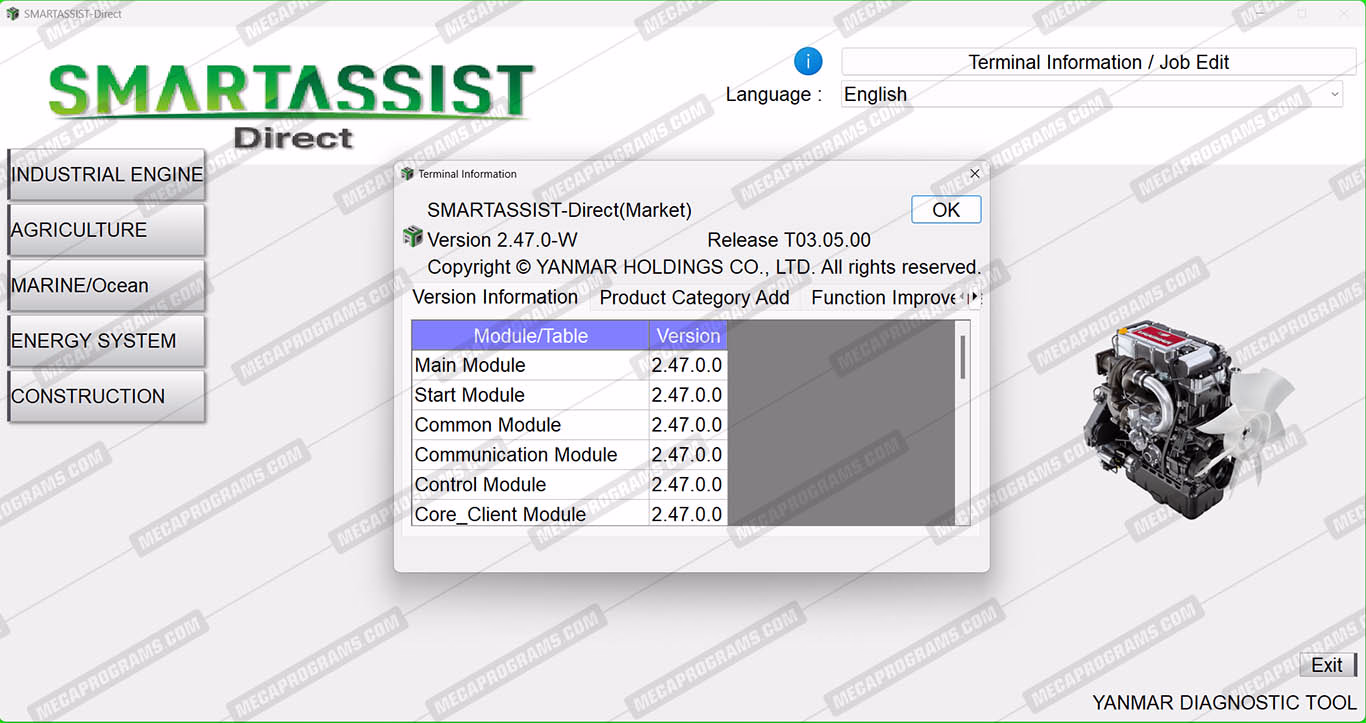The width and height of the screenshot is (1366, 723).
Task: Click the Main Module version 2.47.0.0 cell
Action: click(x=688, y=365)
